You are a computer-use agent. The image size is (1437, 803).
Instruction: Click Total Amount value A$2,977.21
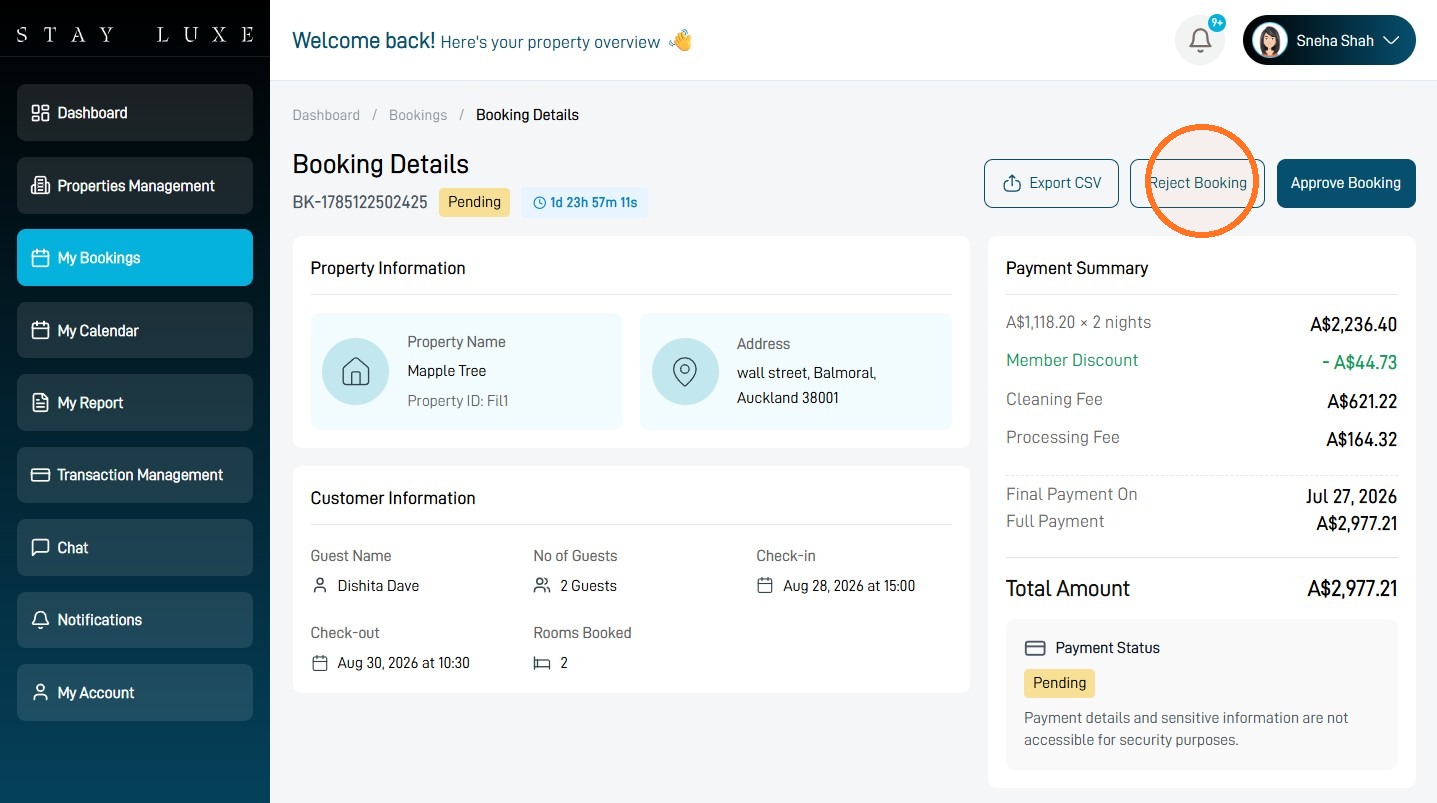(x=1352, y=589)
